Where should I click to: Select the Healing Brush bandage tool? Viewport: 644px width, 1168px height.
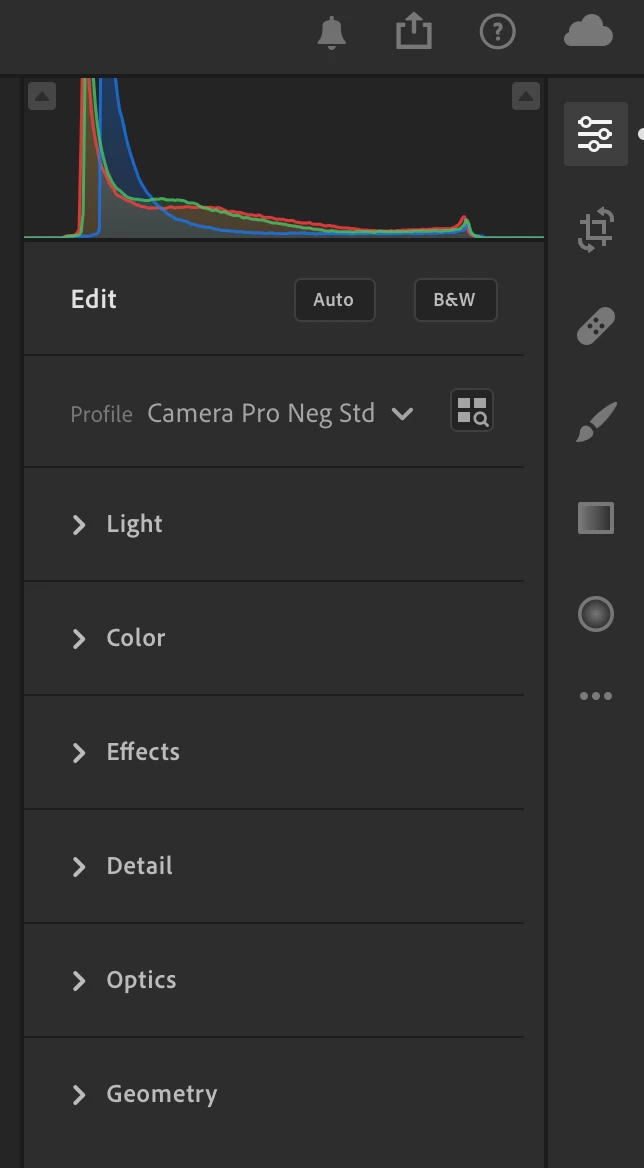click(595, 326)
